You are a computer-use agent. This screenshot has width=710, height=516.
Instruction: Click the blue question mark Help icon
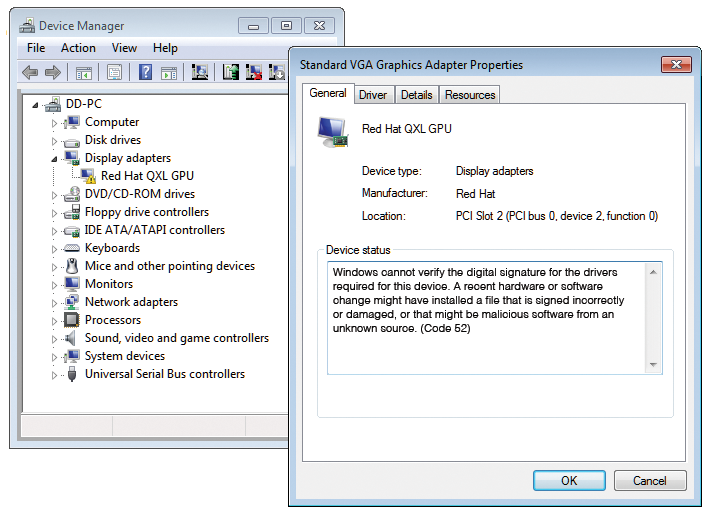click(145, 72)
